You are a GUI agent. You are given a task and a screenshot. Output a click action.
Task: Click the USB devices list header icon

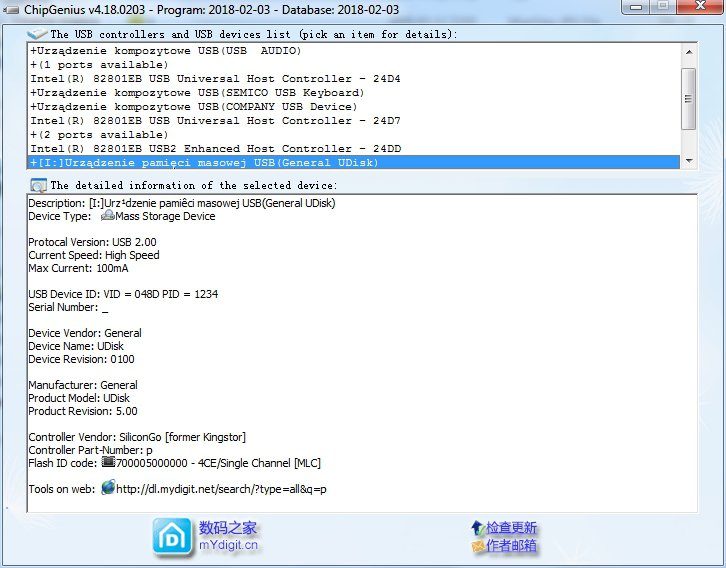click(x=37, y=34)
